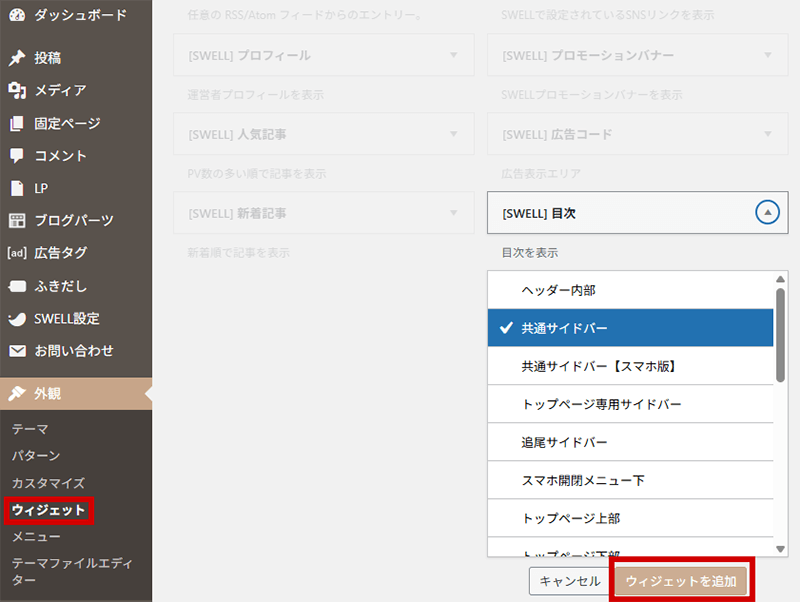Click the scroll down arrow in area list
The image size is (800, 602).
[x=781, y=548]
